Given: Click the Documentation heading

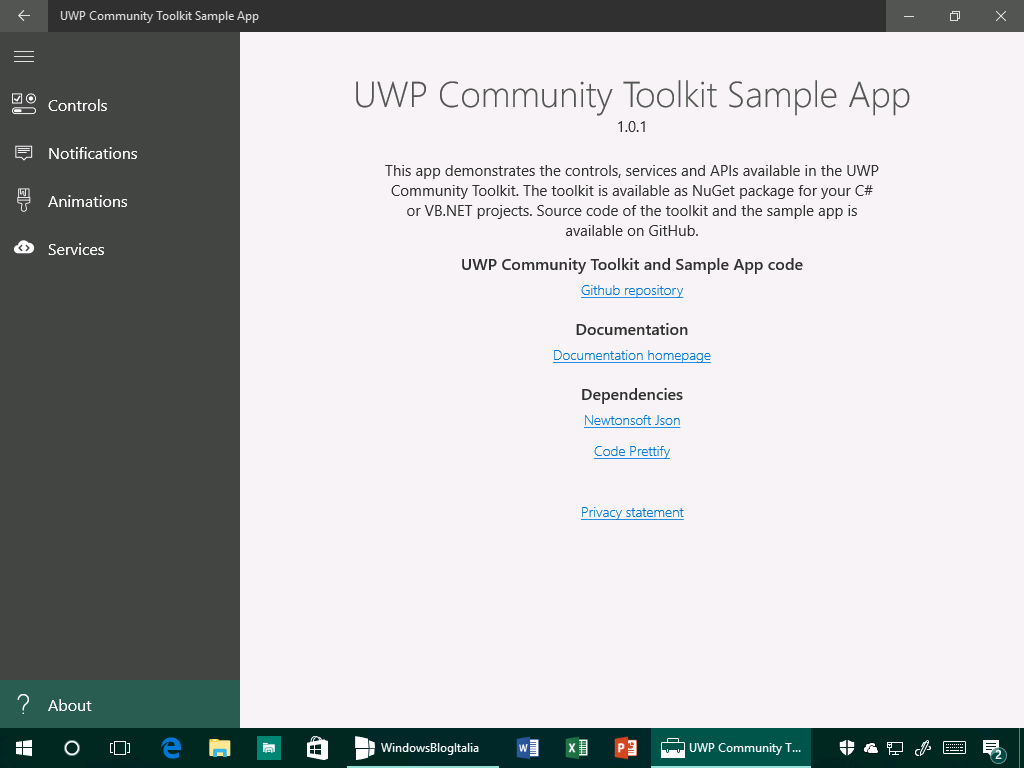Looking at the screenshot, I should (632, 329).
